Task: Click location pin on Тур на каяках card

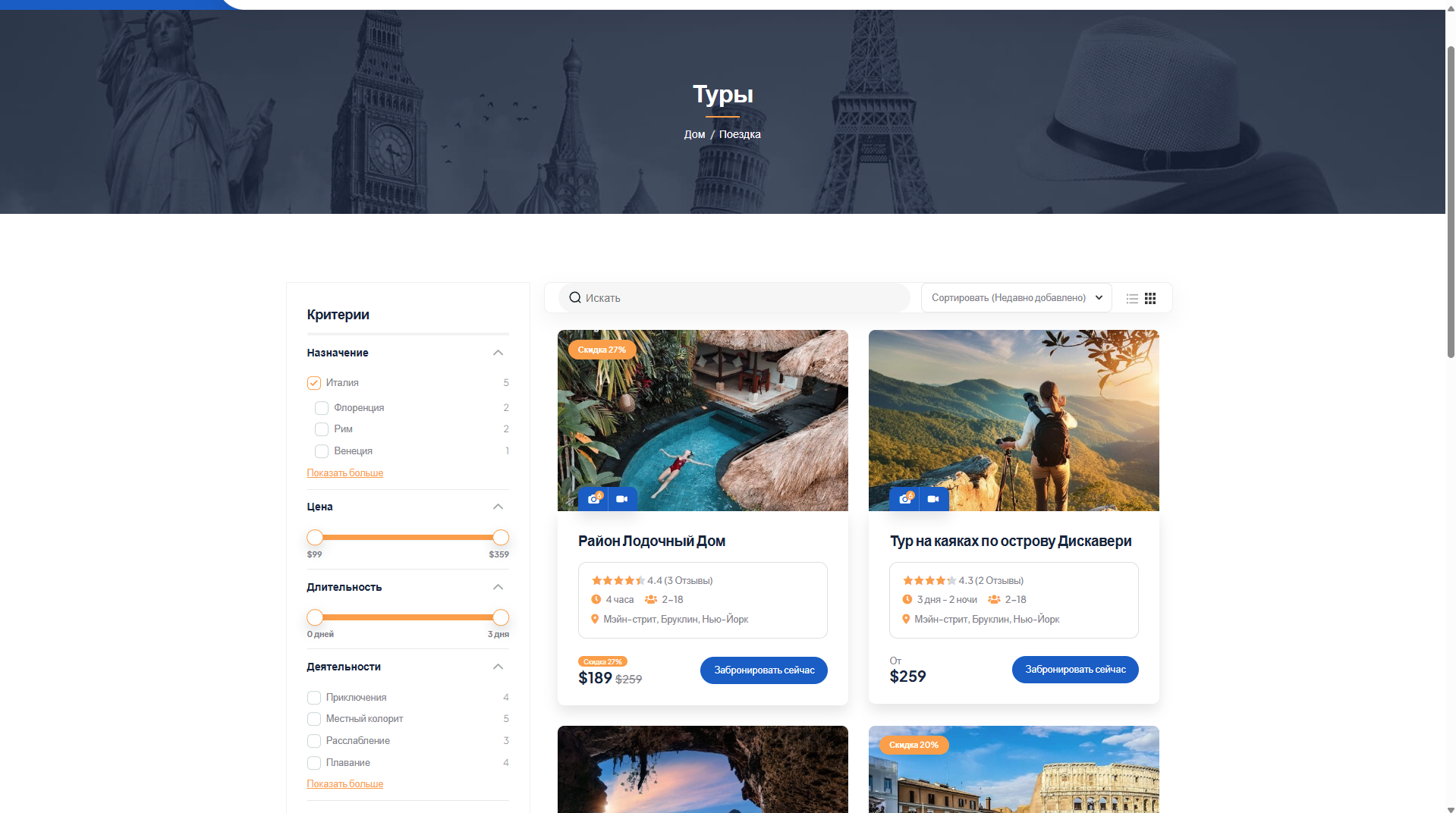Action: tap(906, 620)
